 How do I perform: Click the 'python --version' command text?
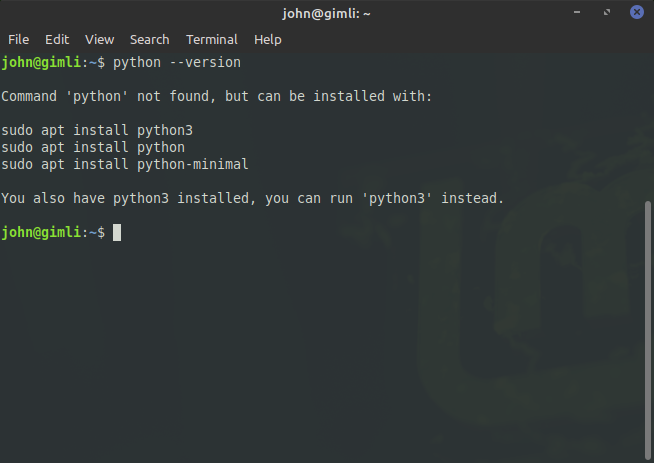[x=177, y=63]
